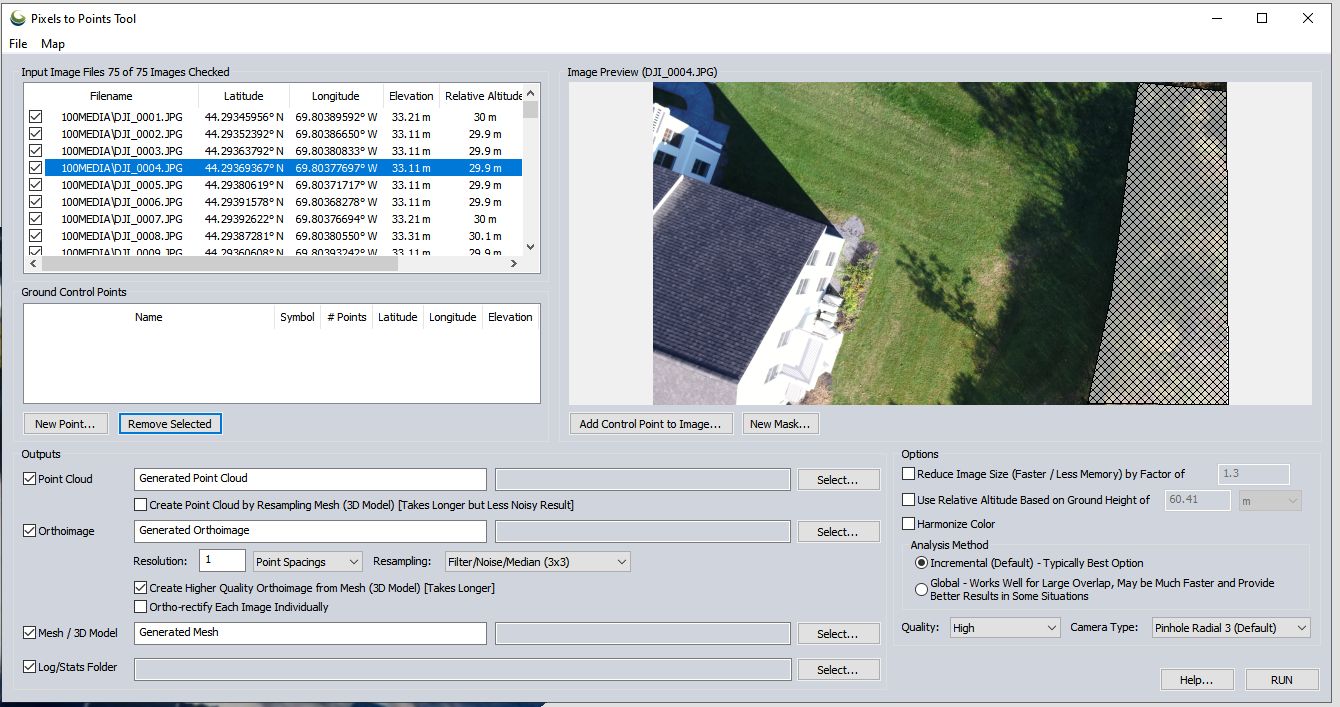1340x707 pixels.
Task: Uncheck the DJI_0005.JPG image checkbox
Action: pos(36,185)
